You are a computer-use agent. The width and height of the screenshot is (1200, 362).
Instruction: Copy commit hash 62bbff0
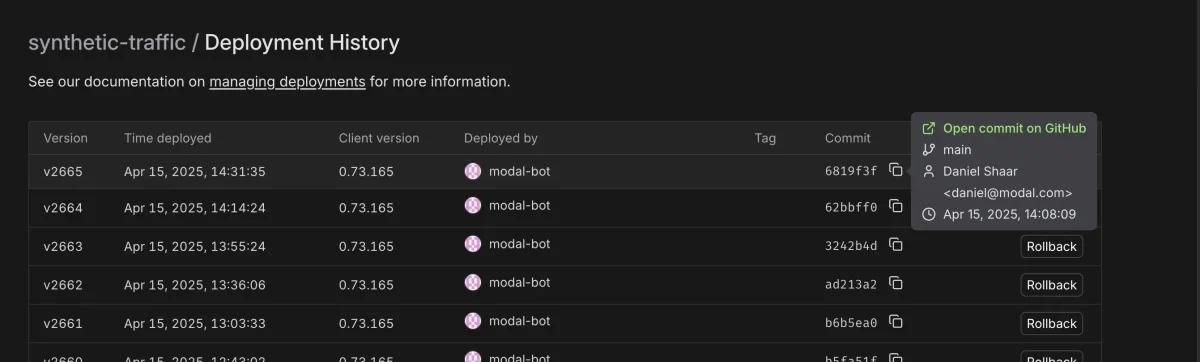point(896,207)
